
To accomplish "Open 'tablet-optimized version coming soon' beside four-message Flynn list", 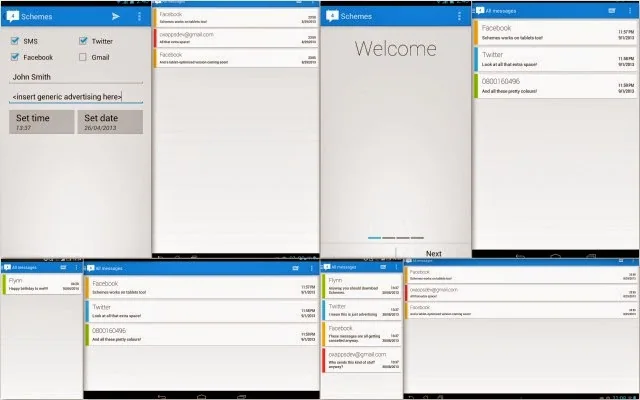I will pyautogui.click(x=521, y=310).
